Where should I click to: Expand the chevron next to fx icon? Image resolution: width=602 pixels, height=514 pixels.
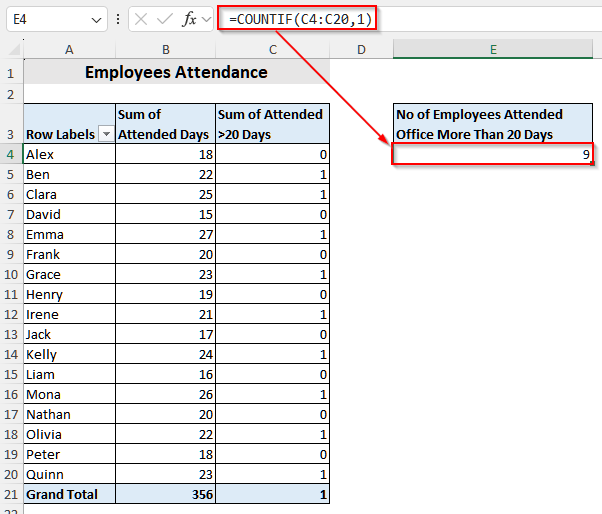(207, 19)
